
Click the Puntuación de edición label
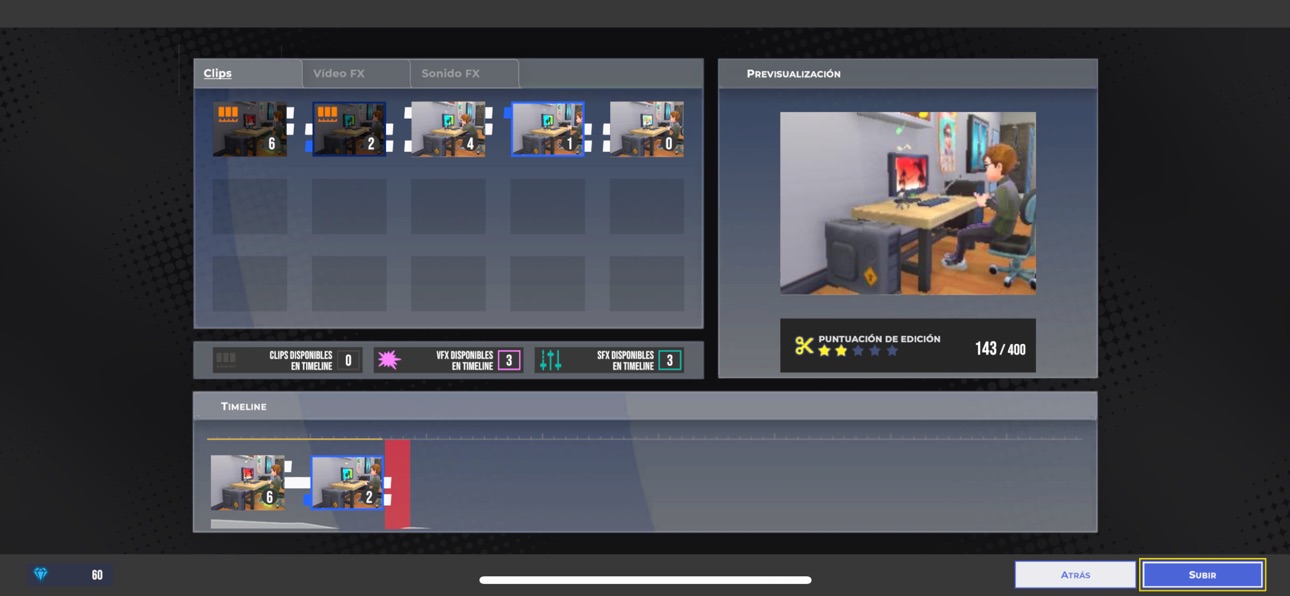point(879,339)
